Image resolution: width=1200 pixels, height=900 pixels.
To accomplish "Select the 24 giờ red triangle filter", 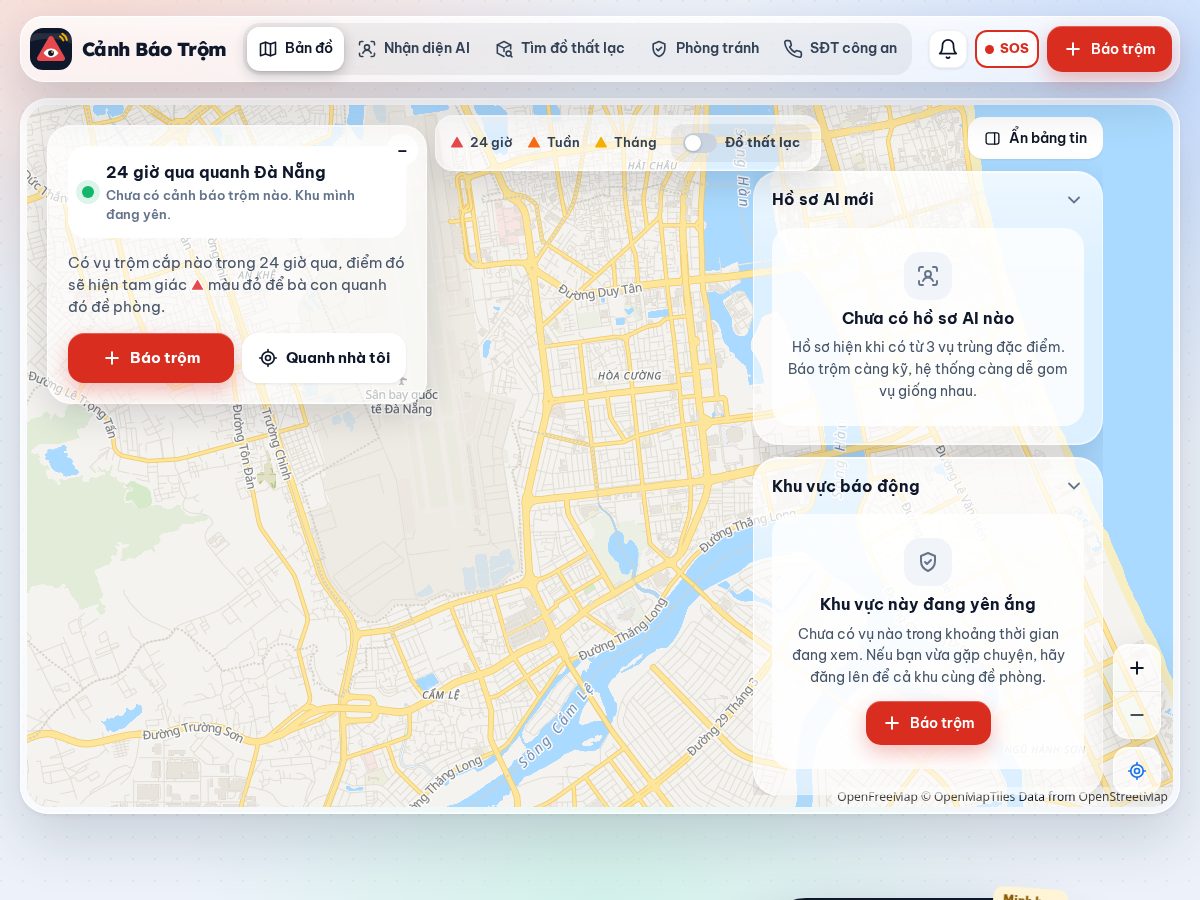I will (481, 142).
